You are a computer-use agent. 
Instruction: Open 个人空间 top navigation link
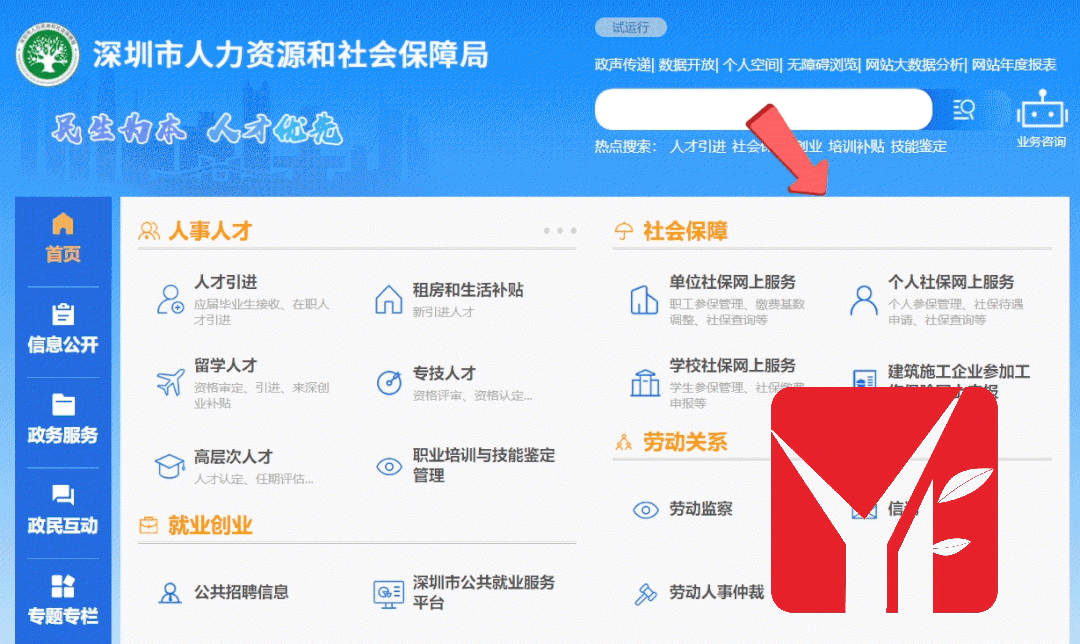(751, 65)
